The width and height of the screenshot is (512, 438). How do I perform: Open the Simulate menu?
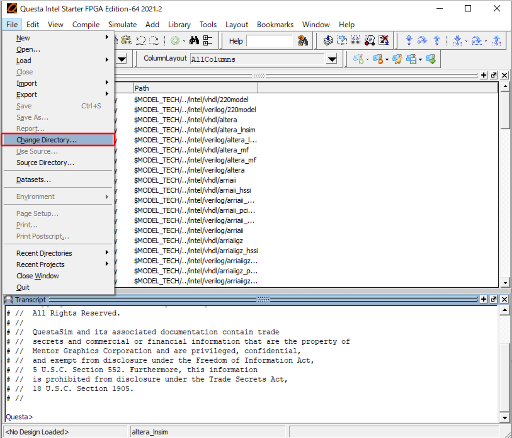click(123, 24)
